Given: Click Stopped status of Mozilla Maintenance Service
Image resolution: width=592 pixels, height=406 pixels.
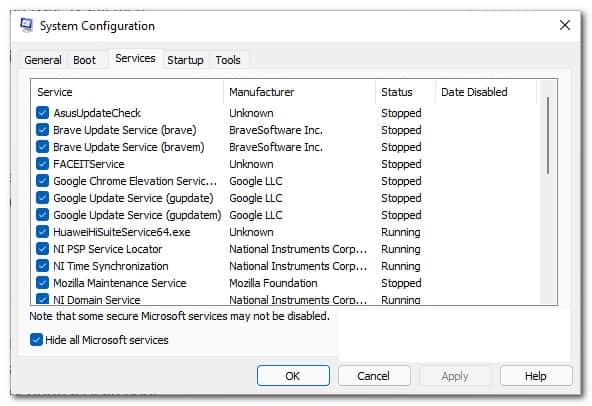Looking at the screenshot, I should 401,283.
